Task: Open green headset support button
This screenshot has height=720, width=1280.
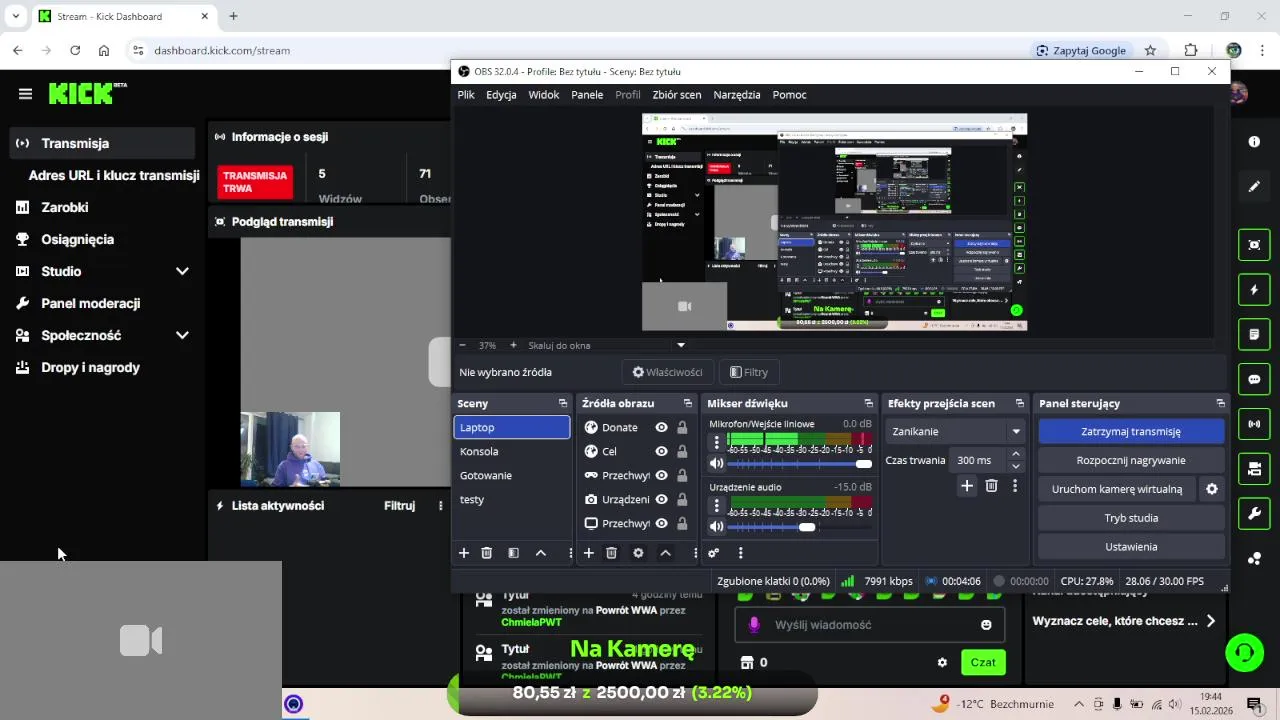Action: pyautogui.click(x=1245, y=653)
